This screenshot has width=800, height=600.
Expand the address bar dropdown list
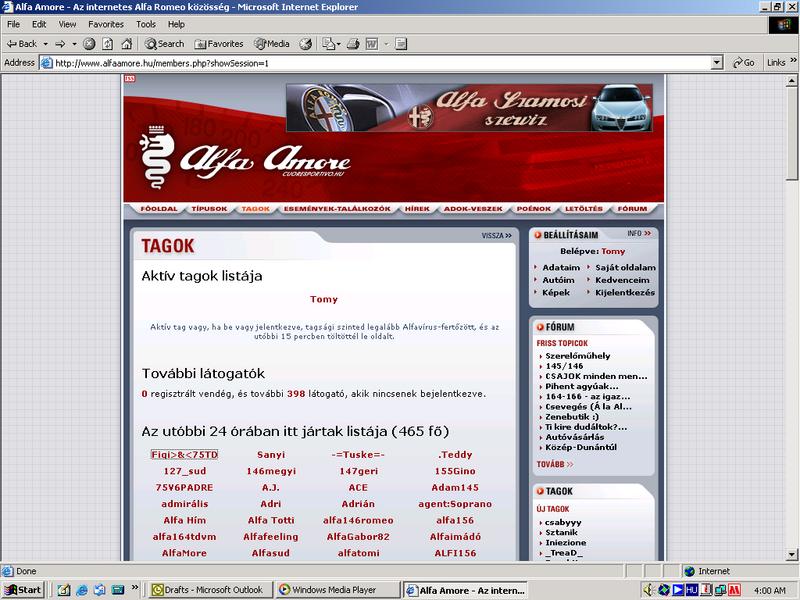pos(717,63)
